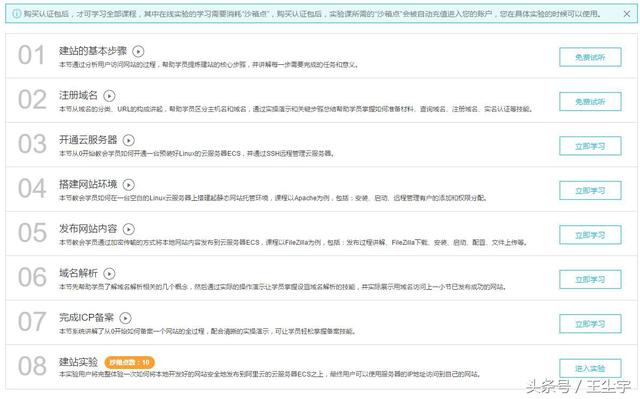This screenshot has height=399, width=640.
Task: Click the notice banner message about 认证包
Action: tap(313, 14)
